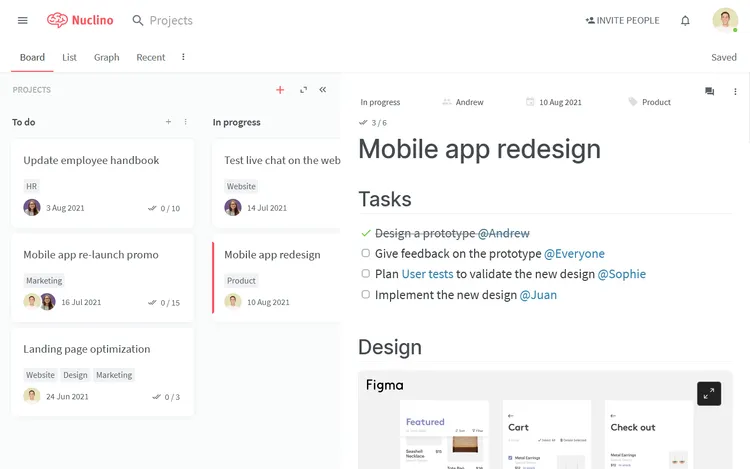Click Website tag on Test live chat card
This screenshot has height=469, width=750.
click(x=241, y=186)
